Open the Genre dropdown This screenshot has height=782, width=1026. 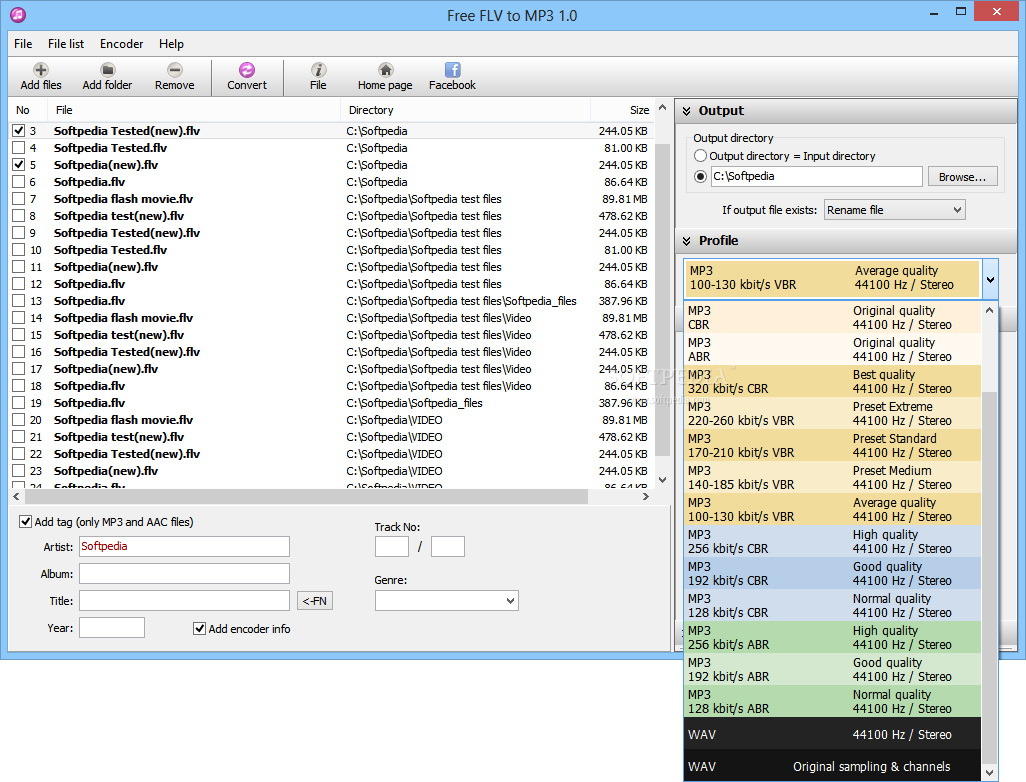pos(446,601)
